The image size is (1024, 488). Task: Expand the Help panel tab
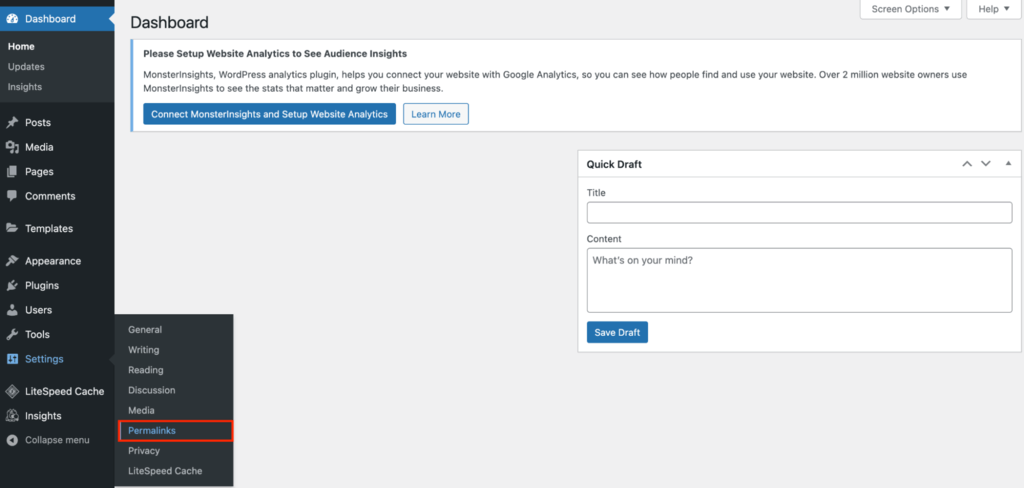(x=992, y=9)
